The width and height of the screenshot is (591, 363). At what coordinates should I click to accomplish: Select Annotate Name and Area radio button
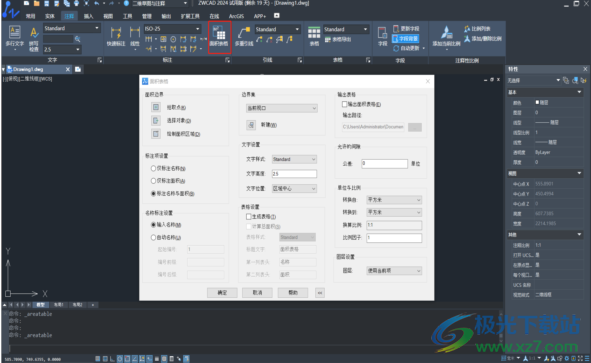153,193
